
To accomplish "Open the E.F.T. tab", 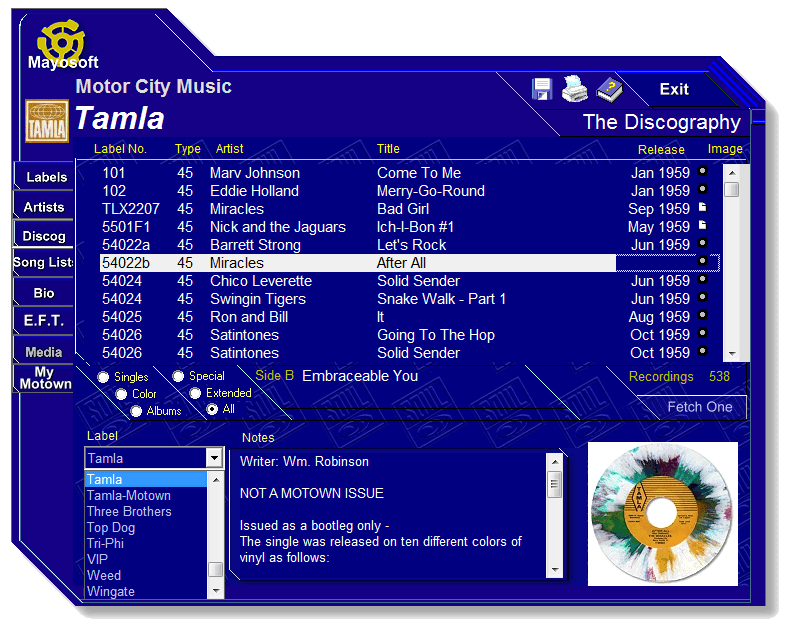I will [x=44, y=321].
